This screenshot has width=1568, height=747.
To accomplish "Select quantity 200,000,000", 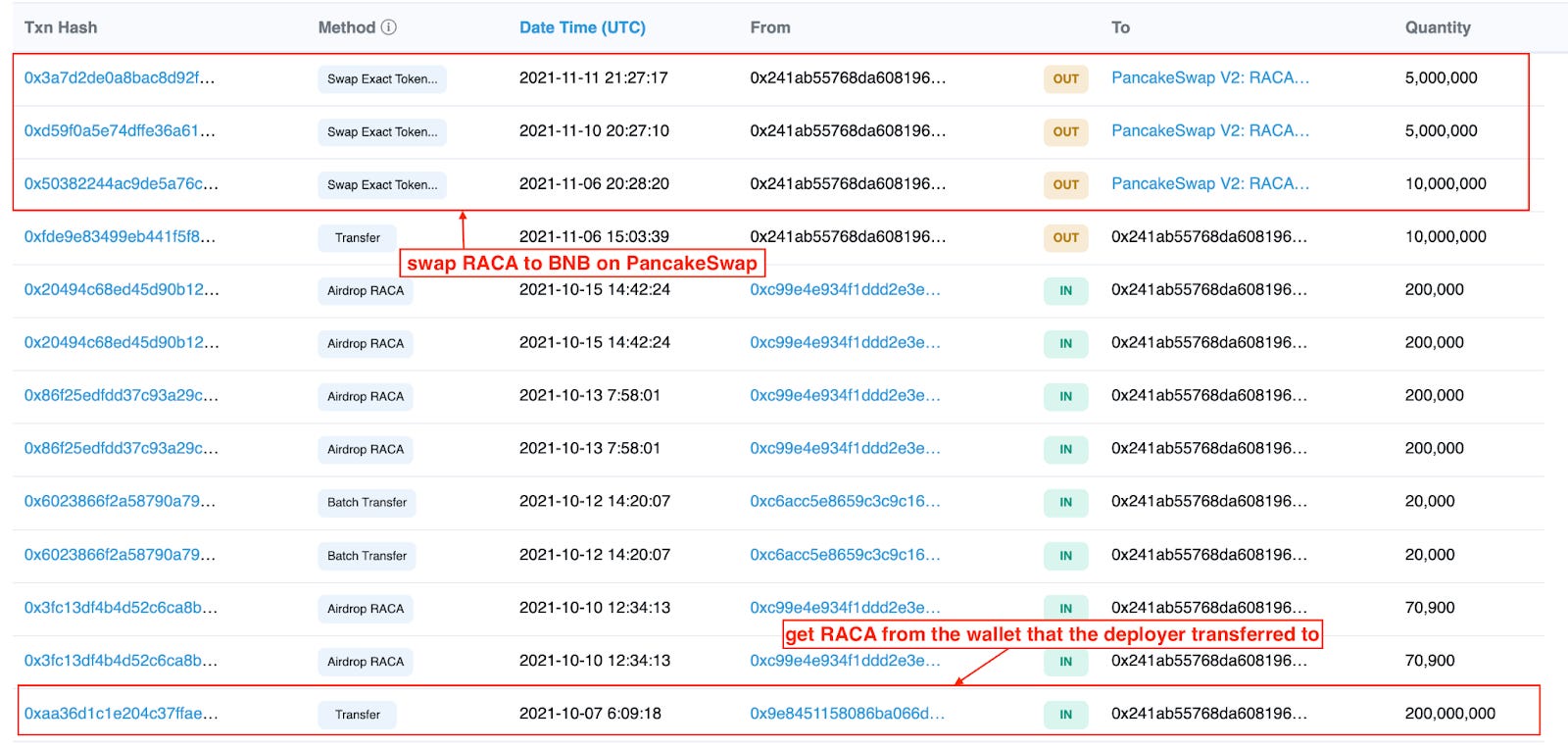I will tap(1450, 714).
